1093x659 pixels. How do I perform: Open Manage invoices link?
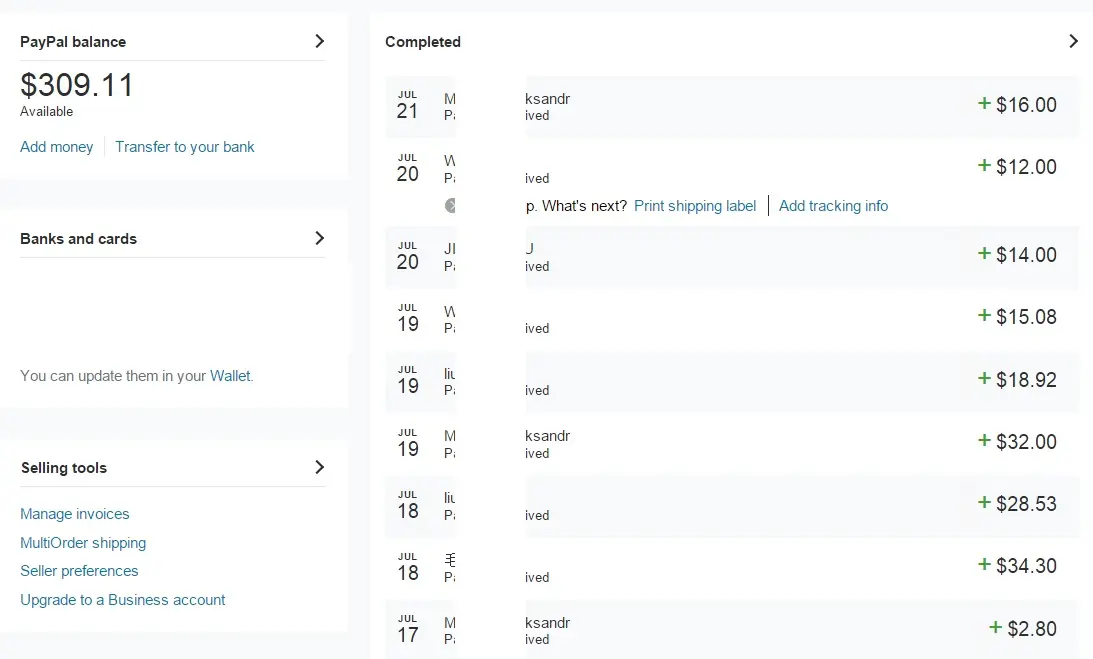pyautogui.click(x=75, y=514)
